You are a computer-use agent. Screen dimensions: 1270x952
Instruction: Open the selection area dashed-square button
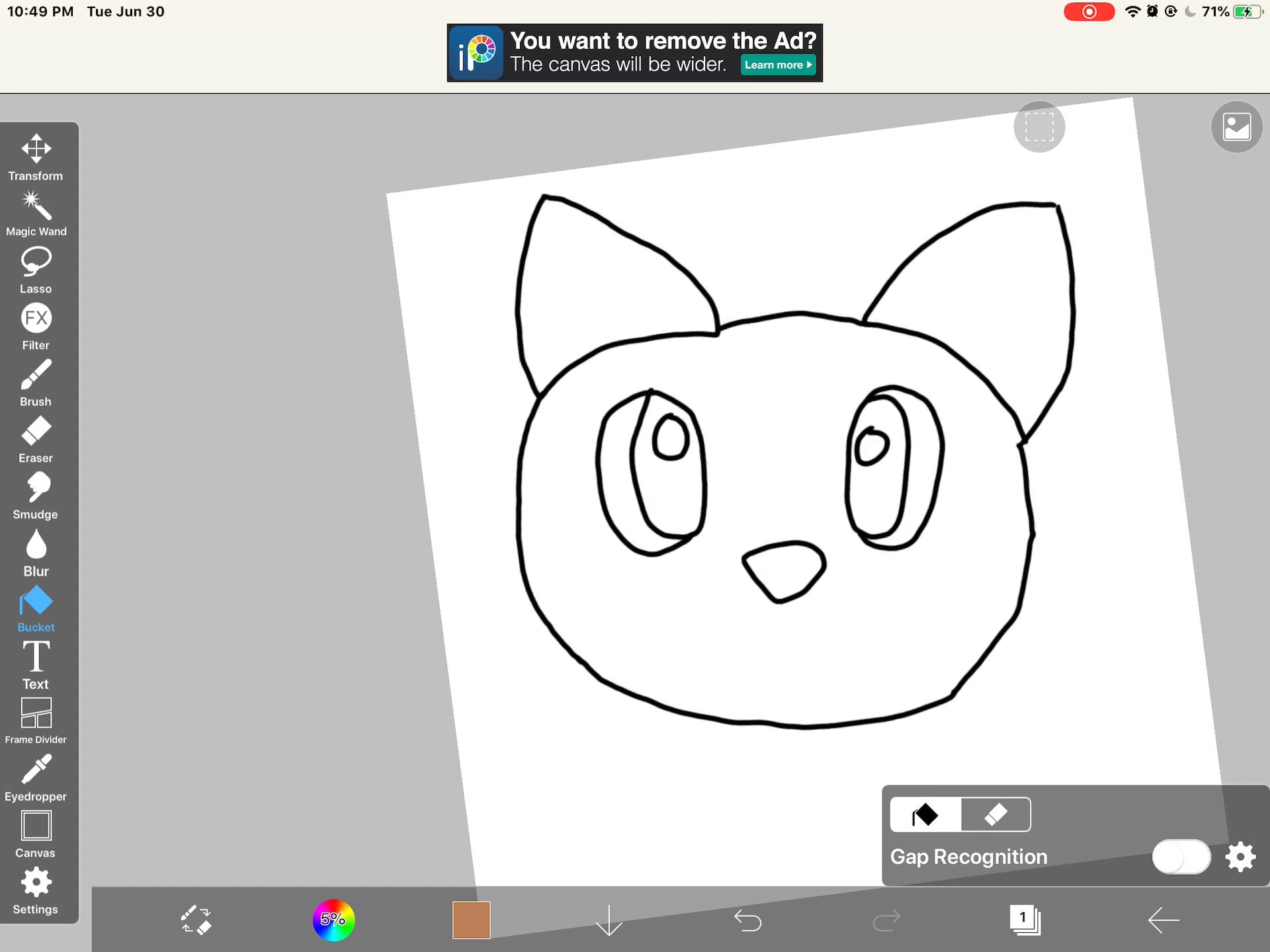(x=1039, y=126)
